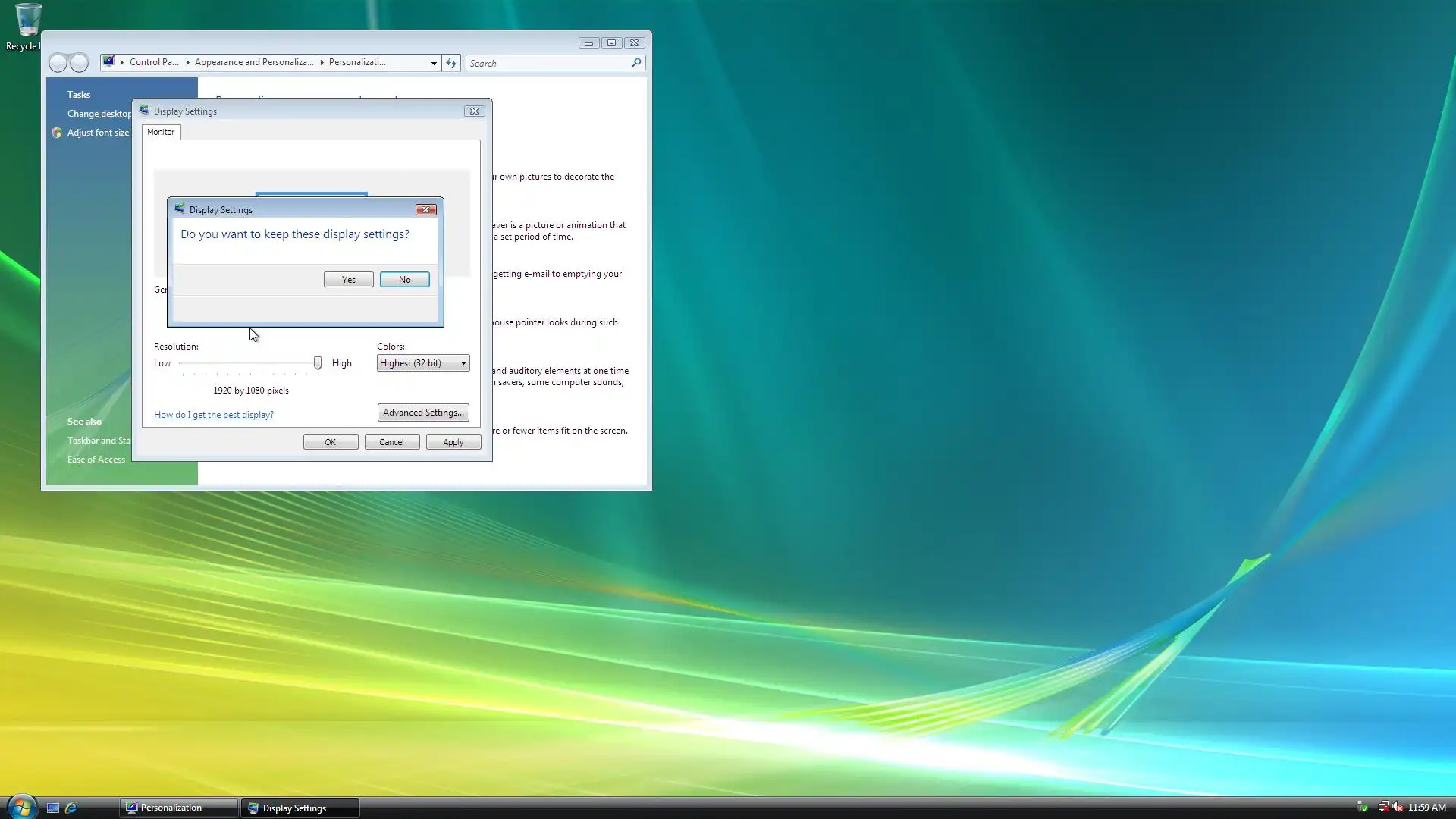Expand the address bar history dropdown
The image size is (1456, 819).
click(x=434, y=63)
